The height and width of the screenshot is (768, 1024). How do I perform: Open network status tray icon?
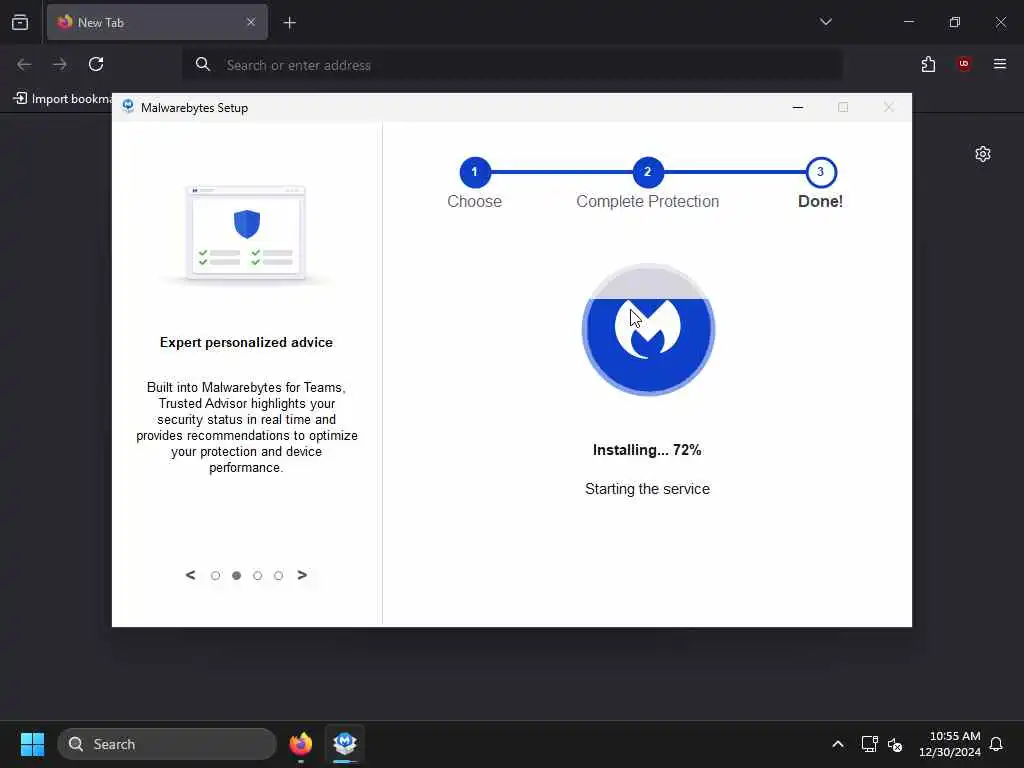(869, 744)
